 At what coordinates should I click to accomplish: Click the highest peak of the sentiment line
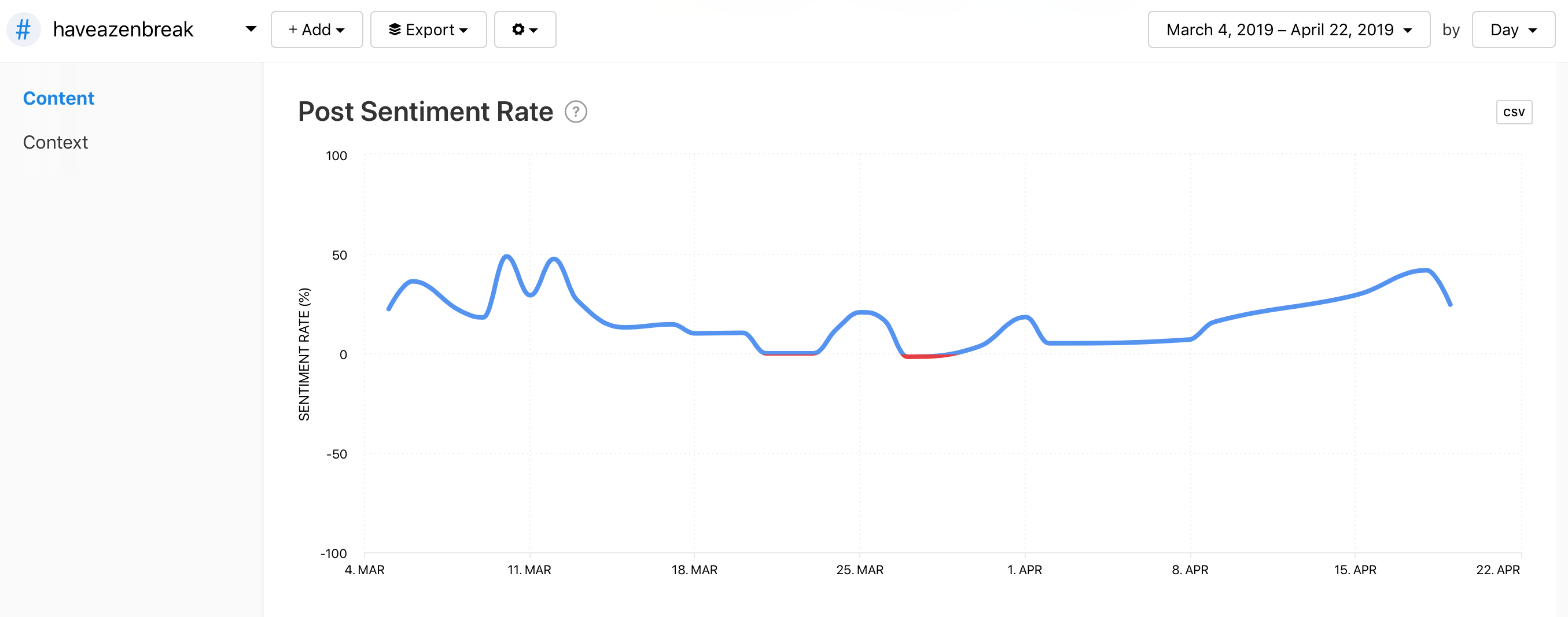click(x=506, y=256)
